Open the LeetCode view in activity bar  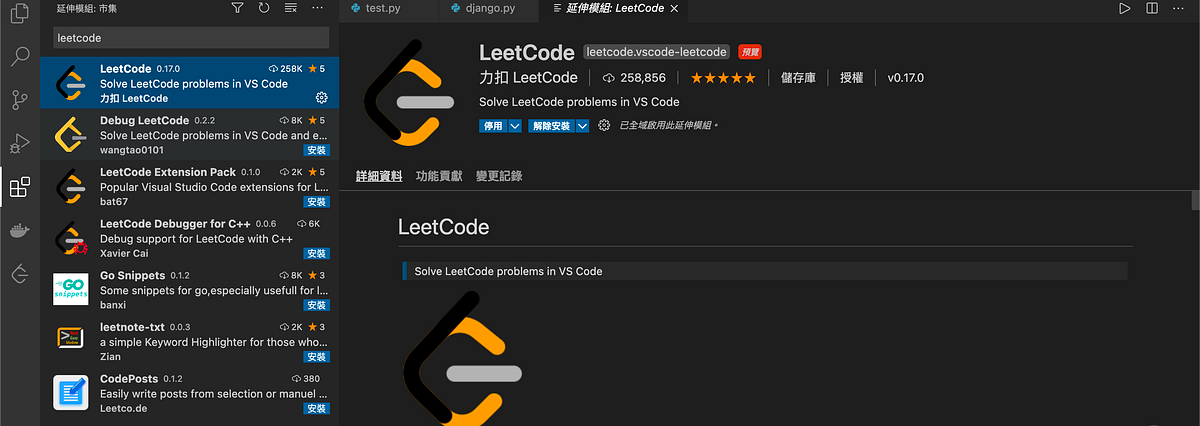(19, 274)
